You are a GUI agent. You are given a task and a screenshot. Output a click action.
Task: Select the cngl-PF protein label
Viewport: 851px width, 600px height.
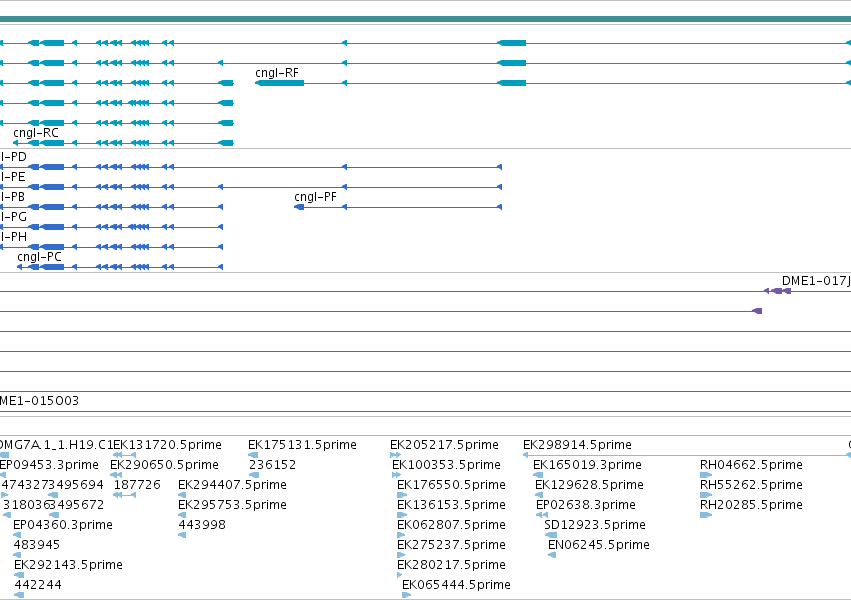[x=315, y=197]
